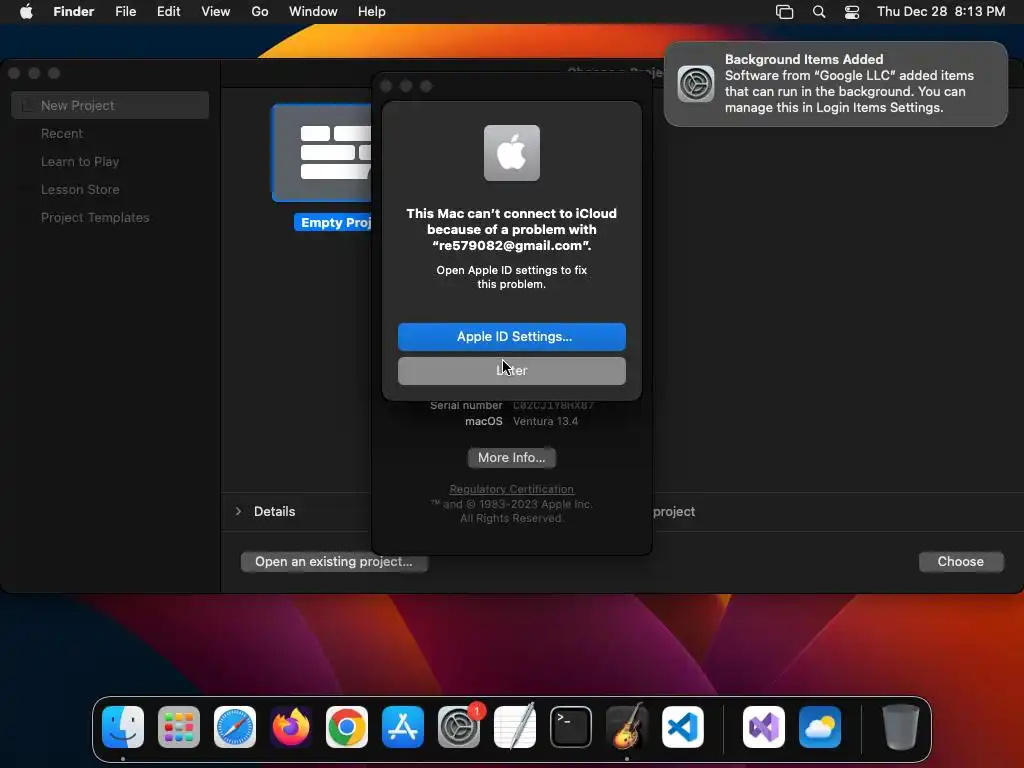Click More Info… in About This Mac
This screenshot has height=768, width=1024.
click(511, 458)
